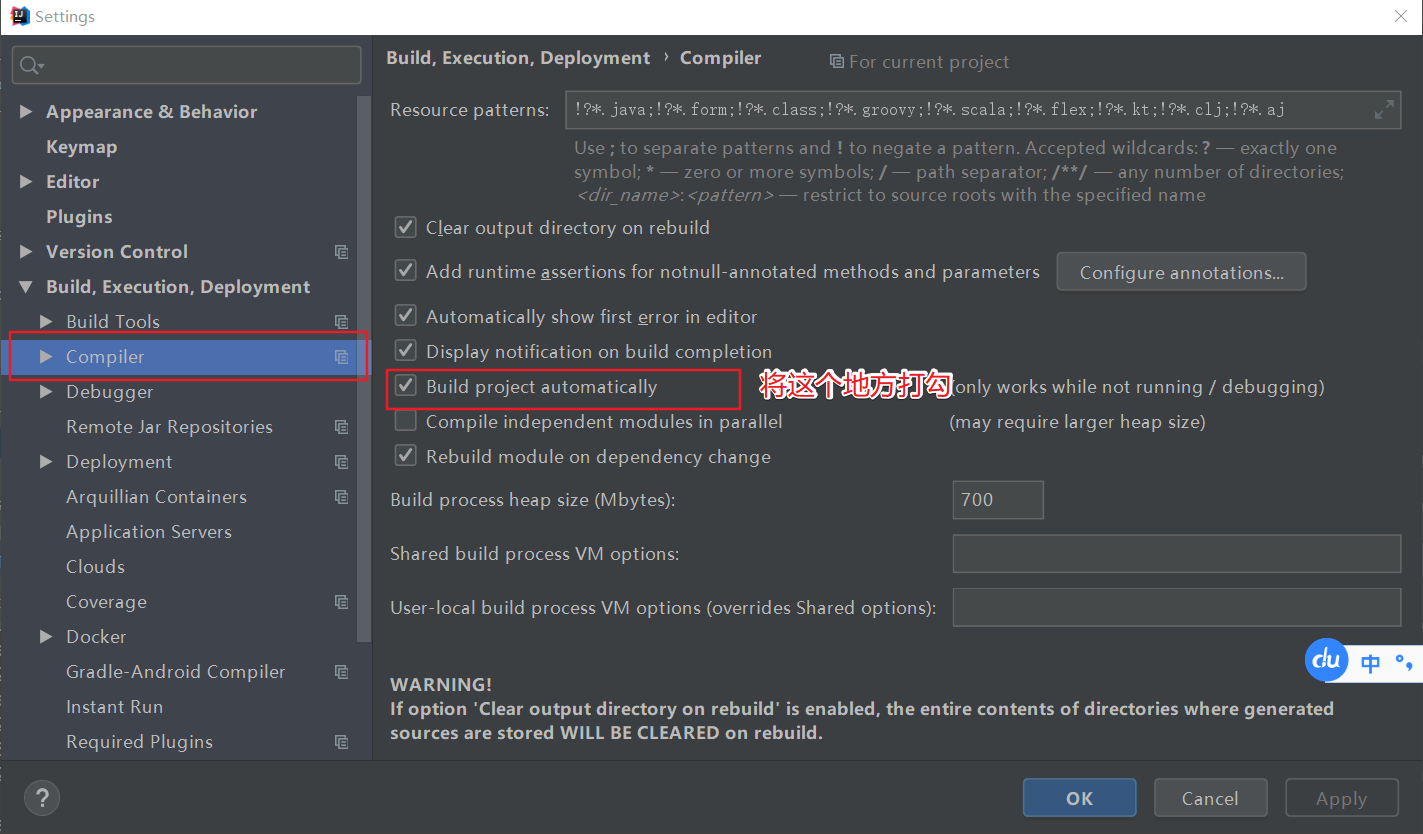The image size is (1423, 834).
Task: Expand the Debugger node arrow
Action: 46,392
